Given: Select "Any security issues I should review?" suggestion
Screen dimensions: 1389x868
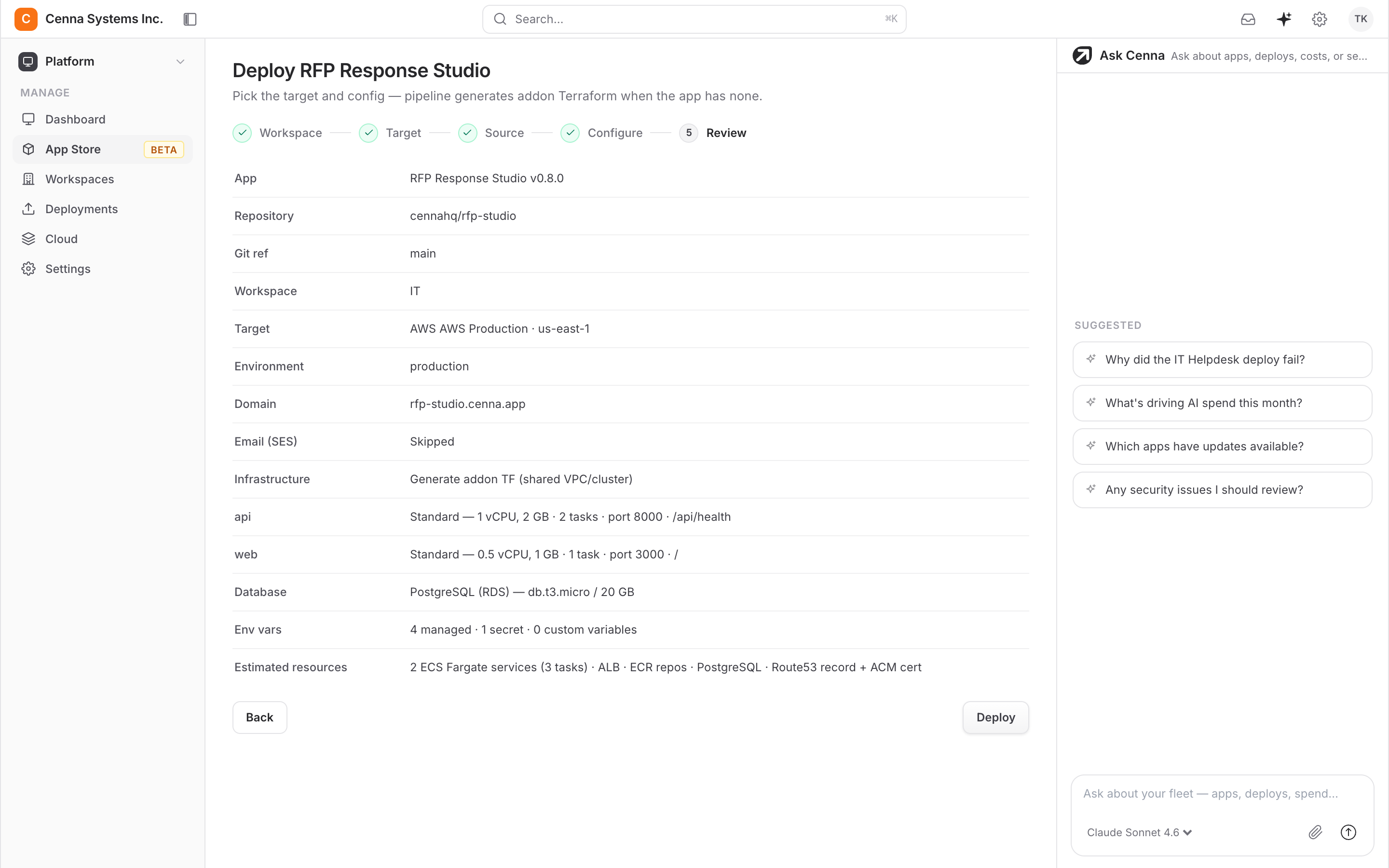Looking at the screenshot, I should (1222, 489).
